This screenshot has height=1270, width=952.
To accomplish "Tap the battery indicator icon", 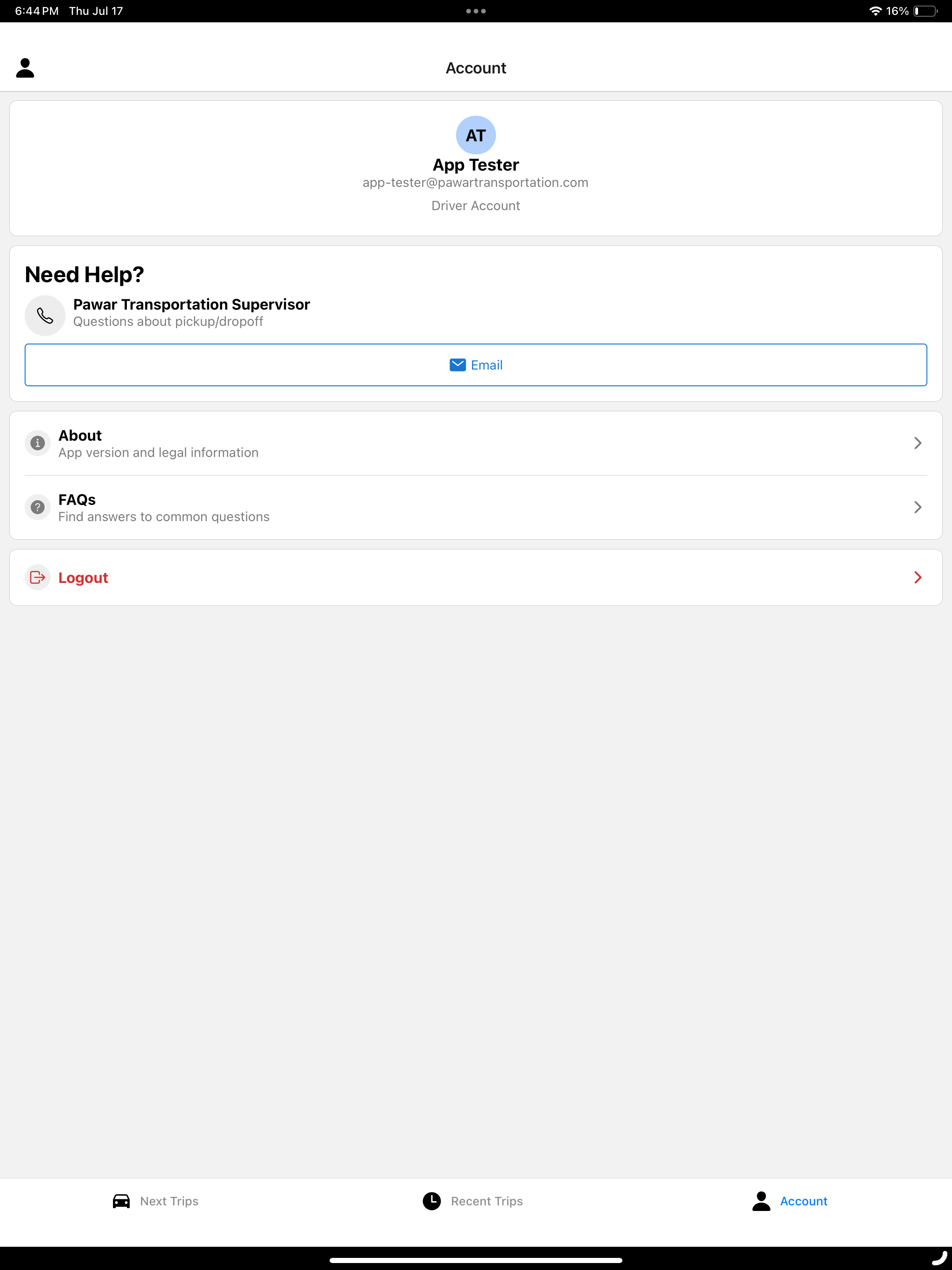I will (x=926, y=11).
